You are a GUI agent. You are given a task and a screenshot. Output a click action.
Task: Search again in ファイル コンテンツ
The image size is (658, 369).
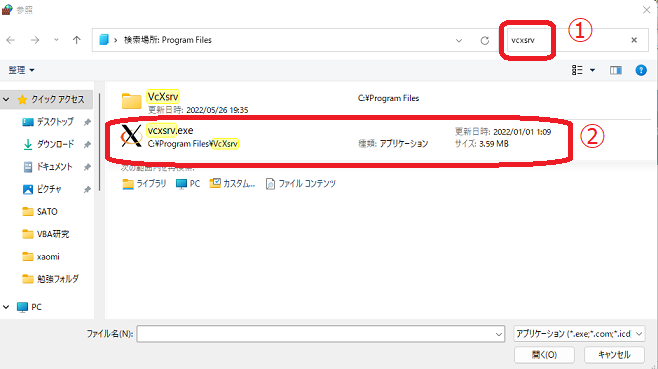click(x=300, y=184)
